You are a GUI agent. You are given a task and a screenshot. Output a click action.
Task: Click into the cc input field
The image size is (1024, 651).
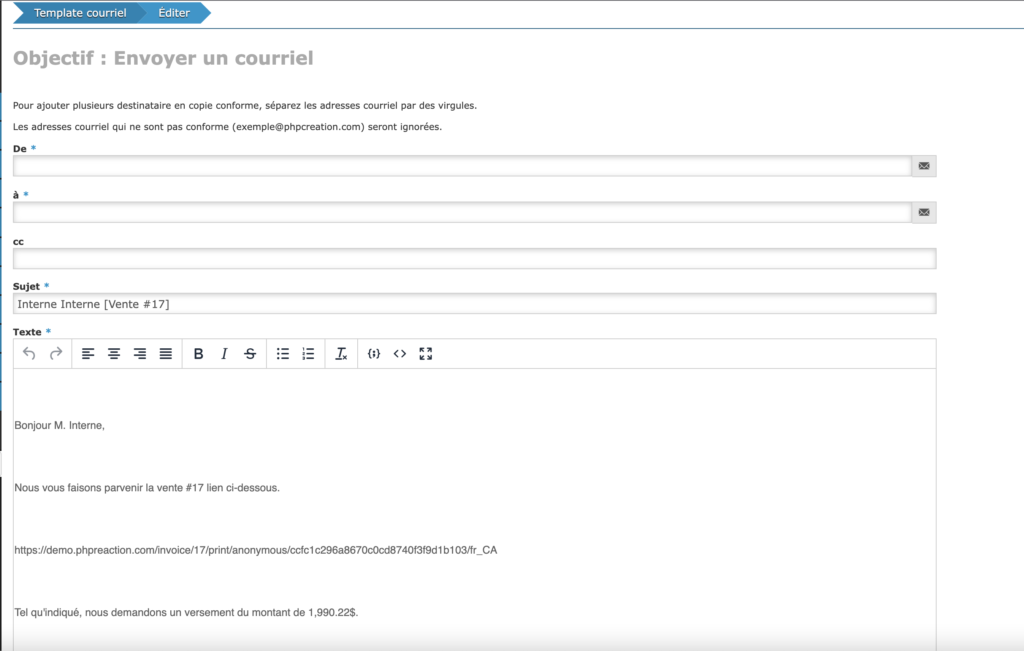[x=474, y=259]
